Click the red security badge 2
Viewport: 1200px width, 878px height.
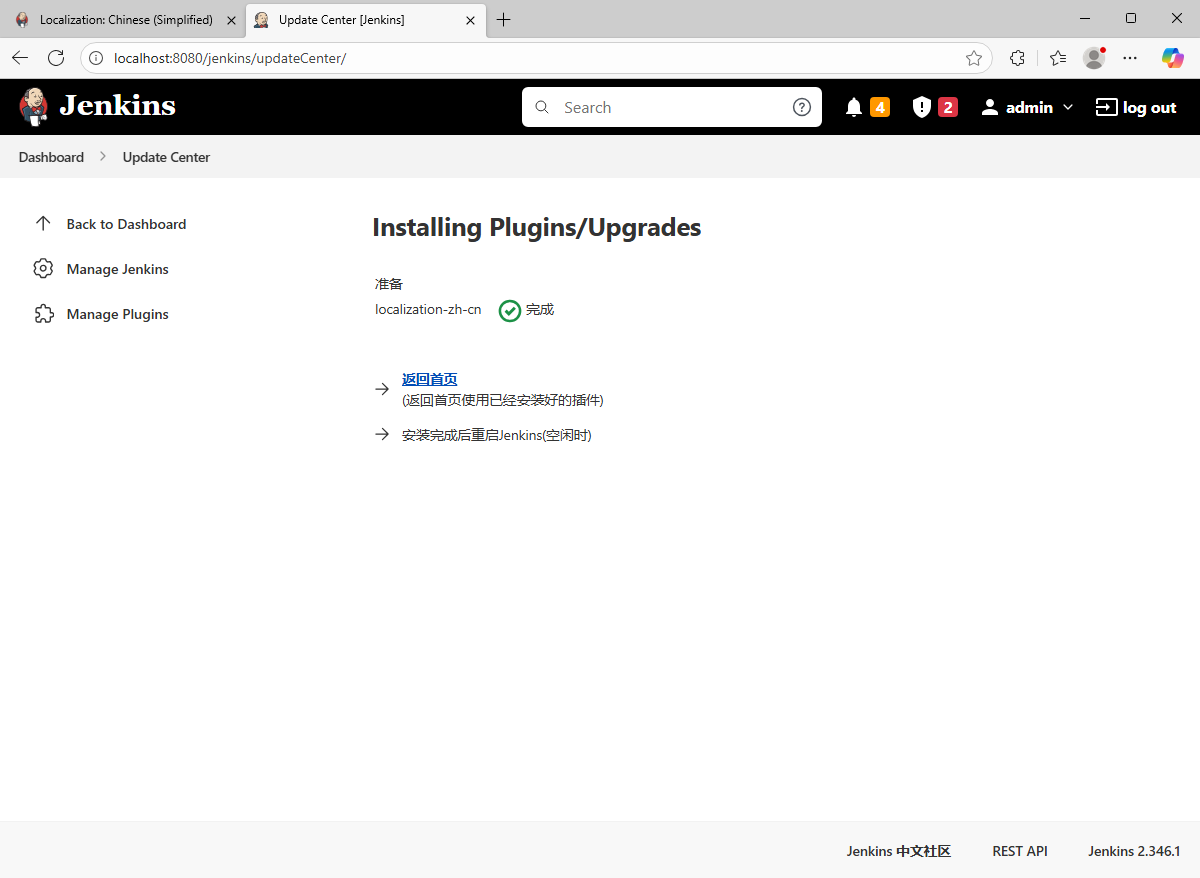pos(948,107)
